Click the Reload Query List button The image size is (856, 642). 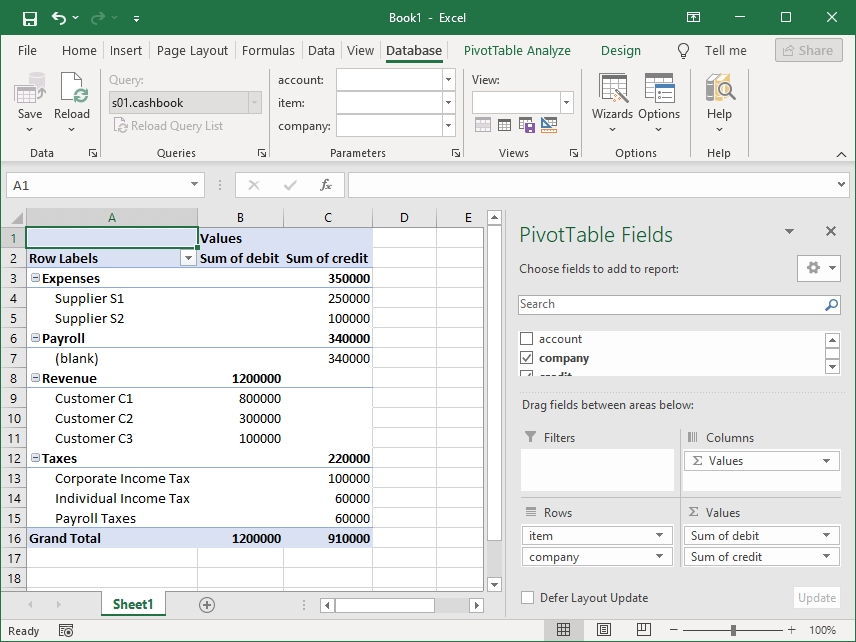(x=168, y=125)
